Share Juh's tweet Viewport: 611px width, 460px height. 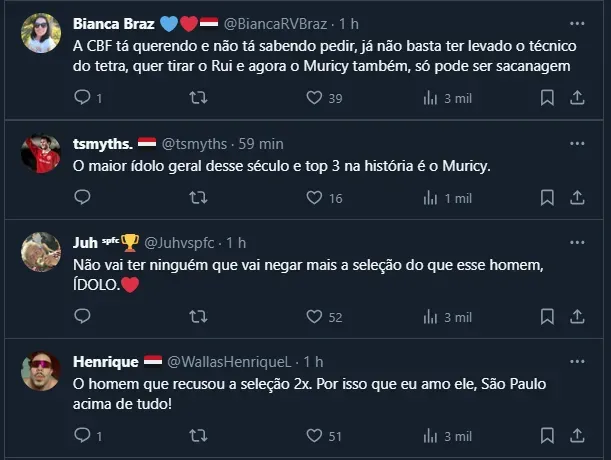(x=577, y=317)
